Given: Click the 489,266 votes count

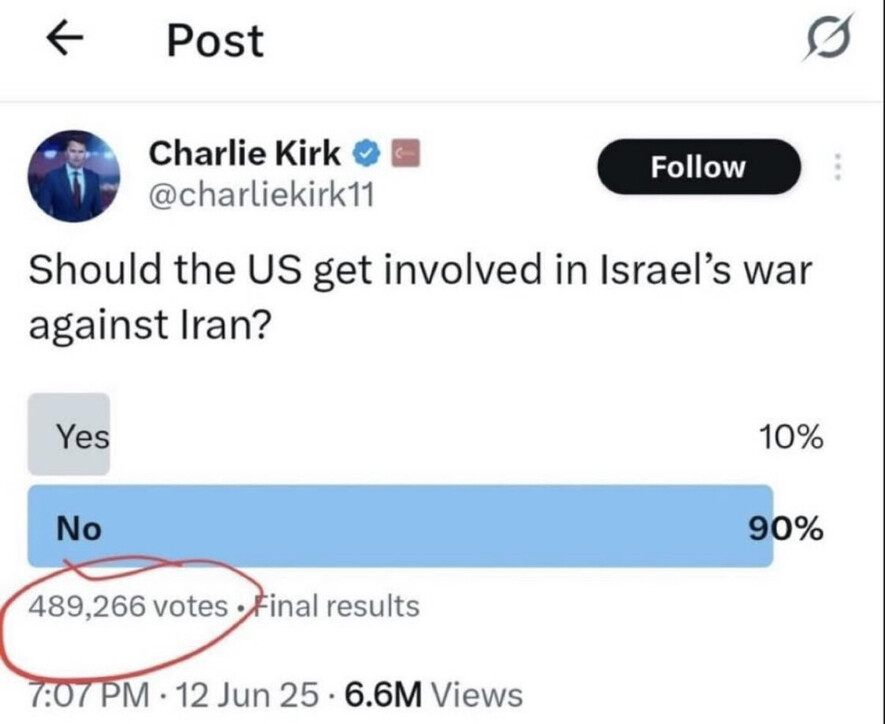Looking at the screenshot, I should point(130,605).
